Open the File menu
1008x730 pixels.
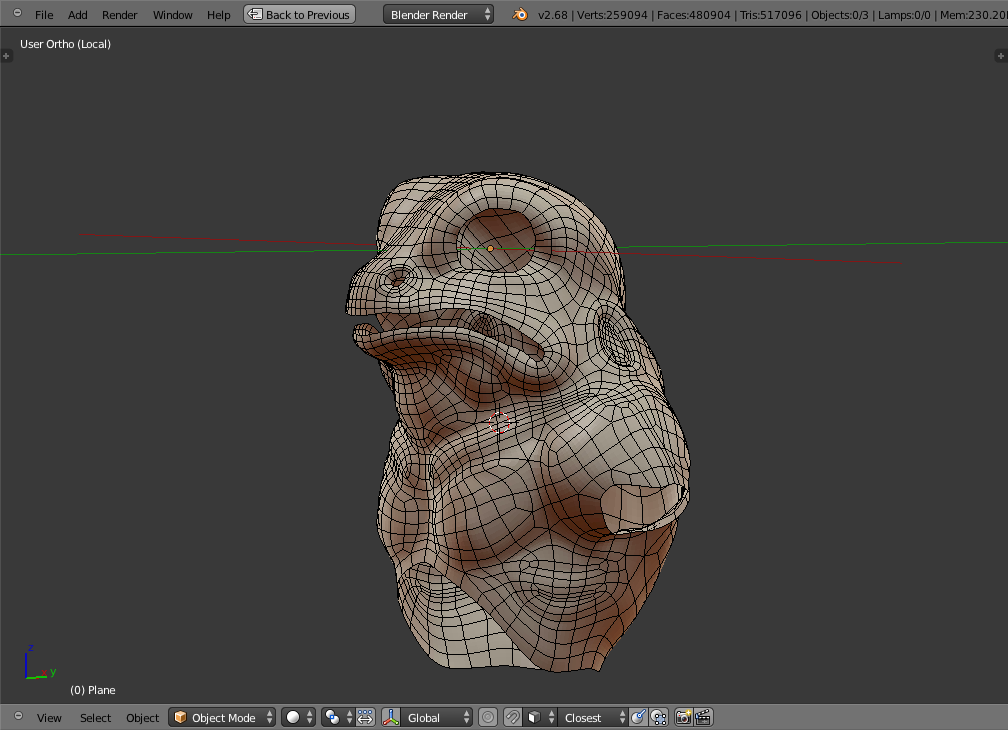[44, 15]
